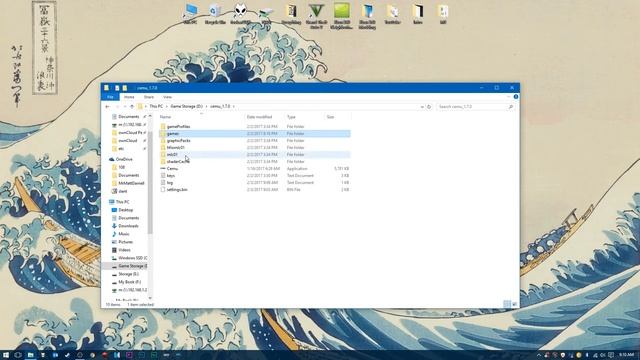
Task: Switch to large icons view layout
Action: click(x=514, y=304)
